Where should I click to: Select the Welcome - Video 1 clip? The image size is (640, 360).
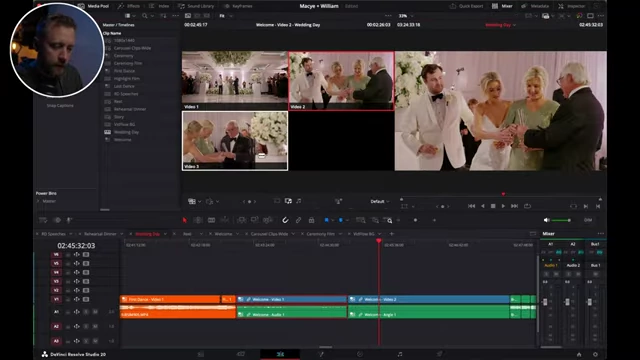pyautogui.click(x=292, y=299)
